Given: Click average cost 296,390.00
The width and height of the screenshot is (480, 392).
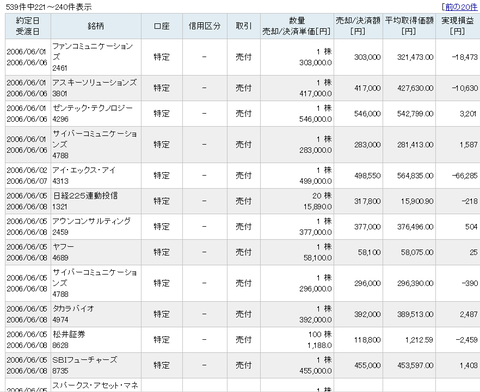Looking at the screenshot, I should (x=415, y=283).
